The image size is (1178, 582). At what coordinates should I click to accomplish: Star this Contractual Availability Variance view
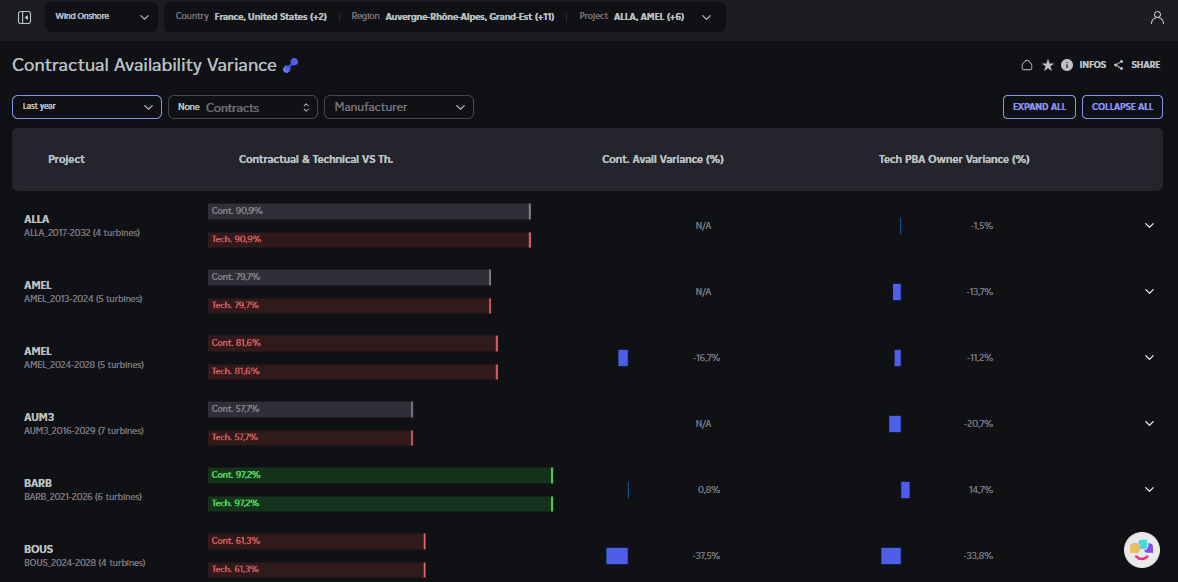click(x=1048, y=64)
